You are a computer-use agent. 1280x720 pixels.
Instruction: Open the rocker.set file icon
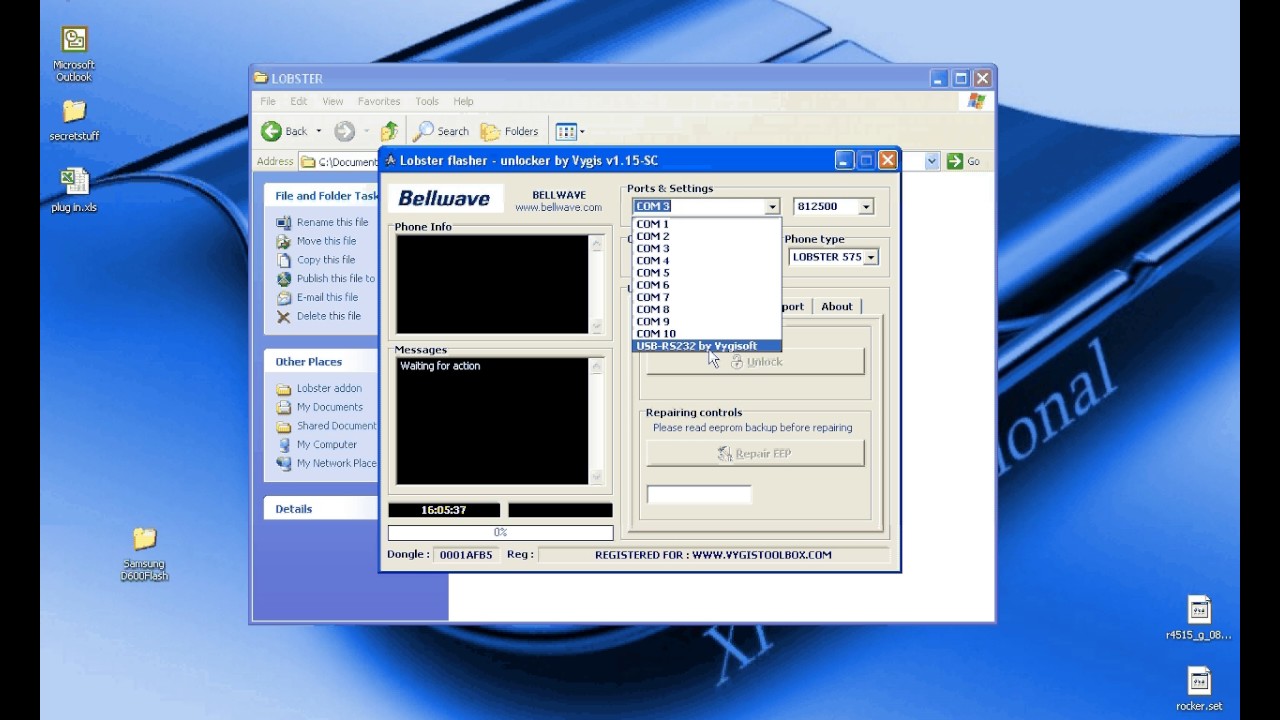coord(1198,689)
